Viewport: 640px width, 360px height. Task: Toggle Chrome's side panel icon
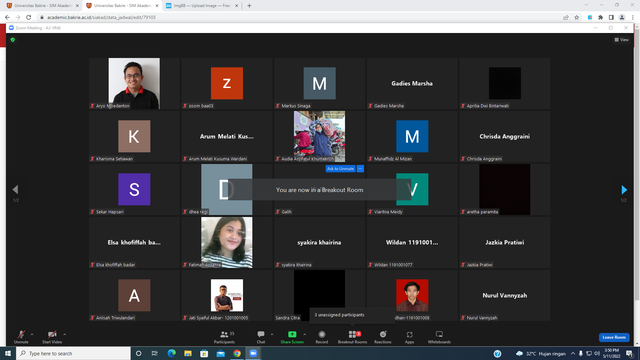point(611,18)
